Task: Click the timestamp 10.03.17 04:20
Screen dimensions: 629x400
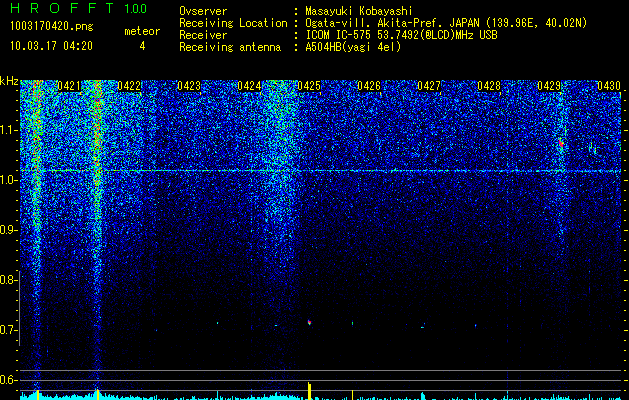Action: pos(51,46)
